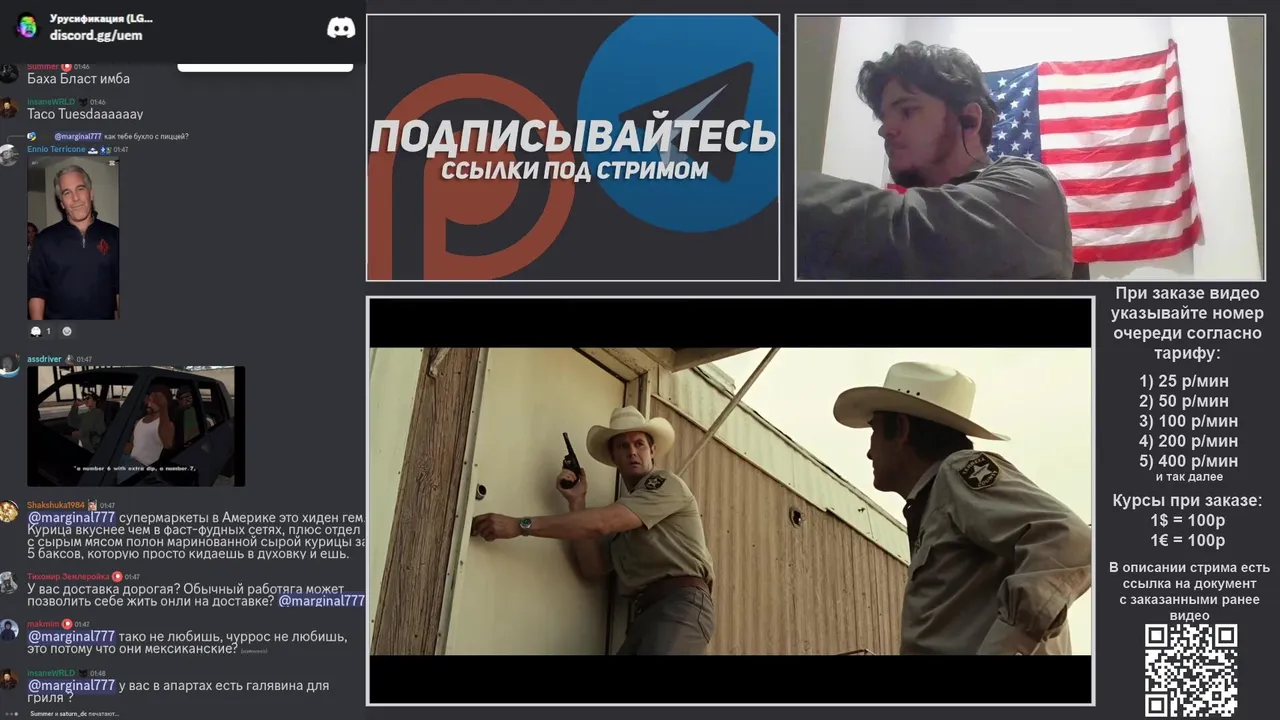This screenshot has height=720, width=1280.
Task: Click the reaction emoji with count 1
Action: (x=41, y=331)
